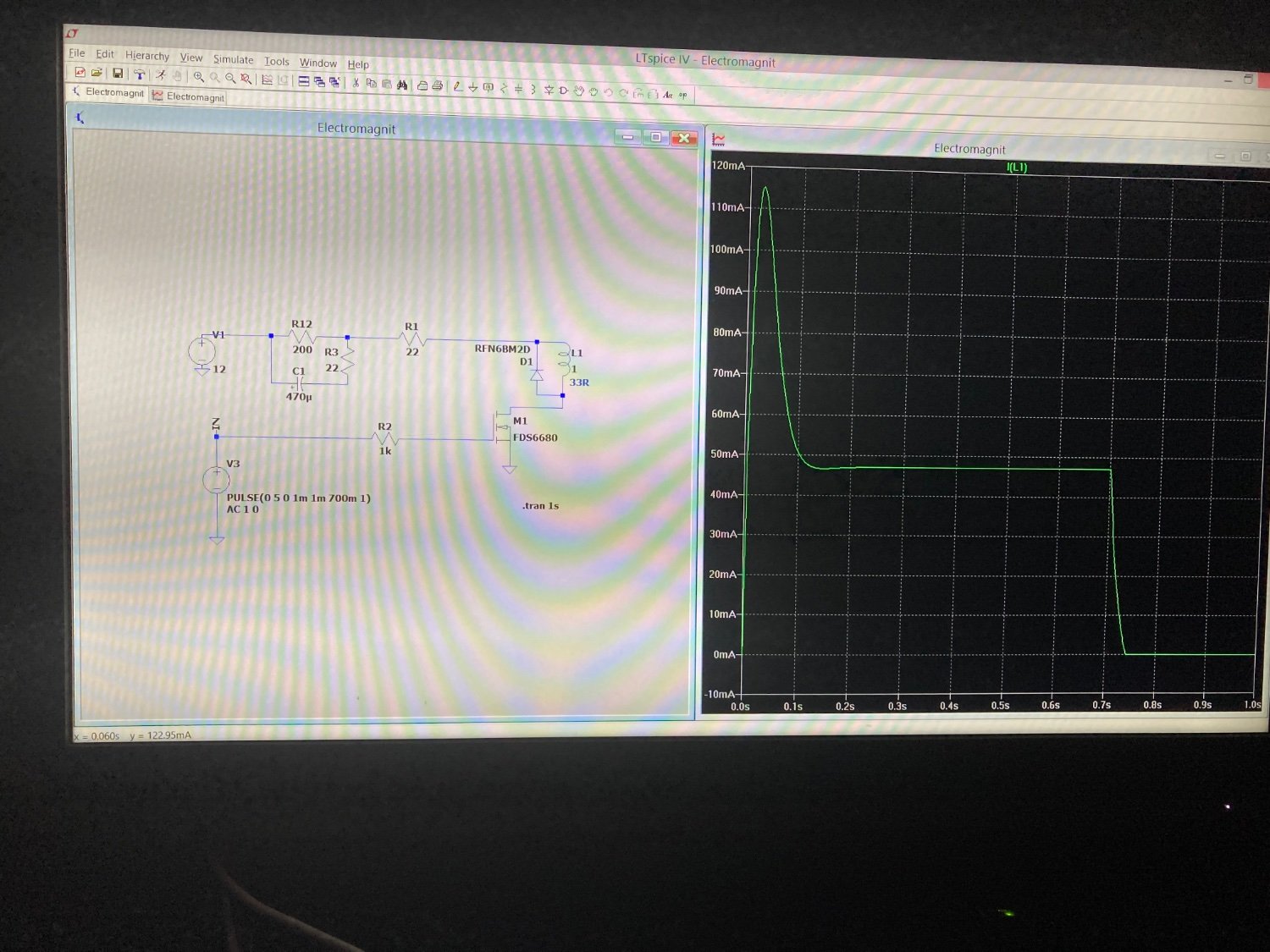Screen dimensions: 1270x952
Task: Click the Run simulation icon
Action: pyautogui.click(x=160, y=75)
